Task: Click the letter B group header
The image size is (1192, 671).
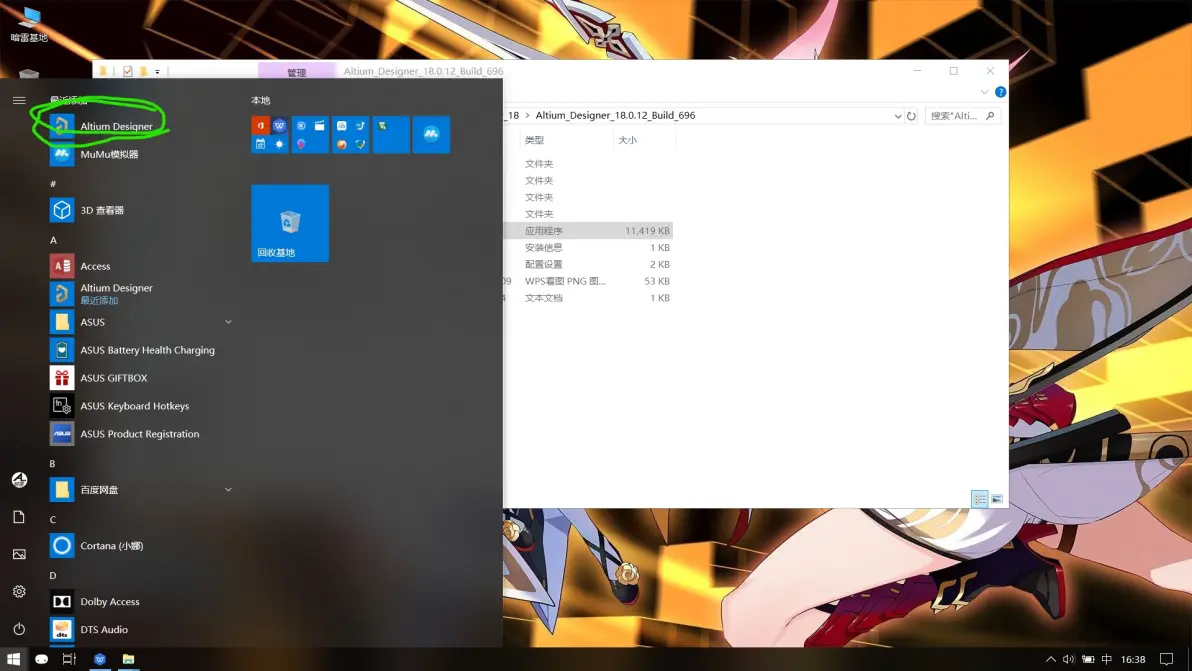Action: tap(52, 464)
